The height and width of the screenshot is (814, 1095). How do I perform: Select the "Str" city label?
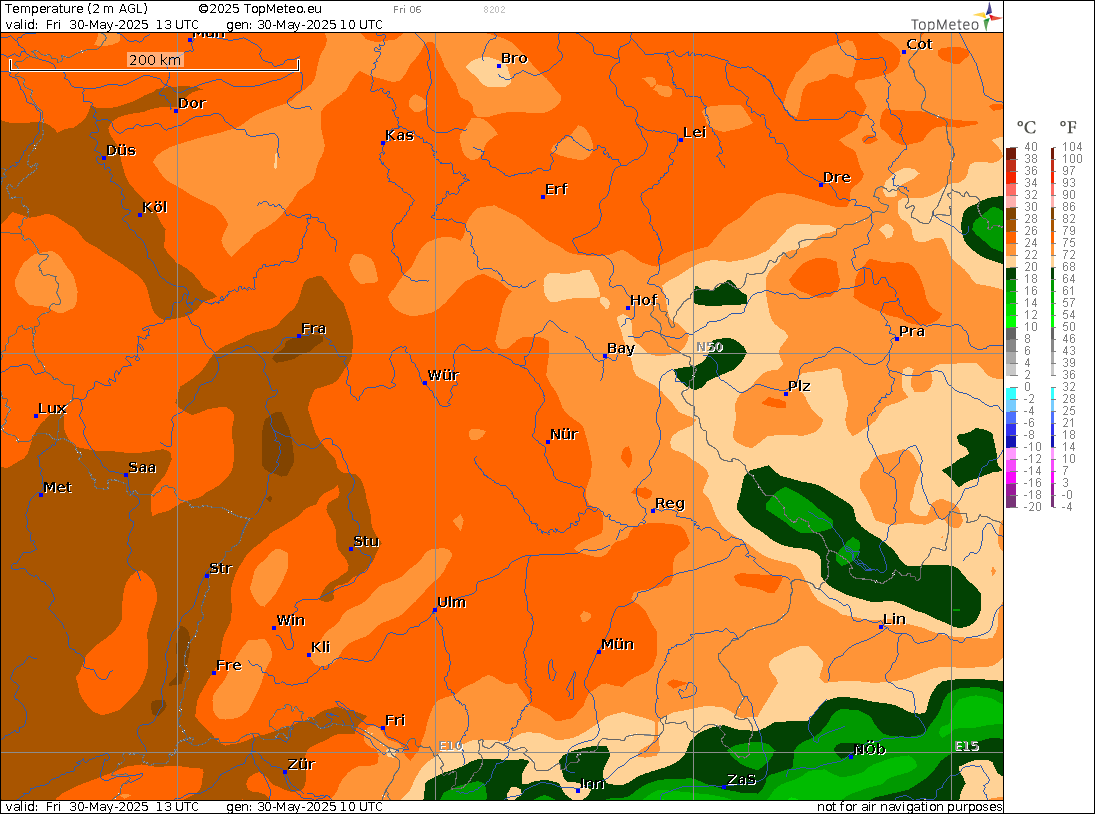tap(221, 568)
